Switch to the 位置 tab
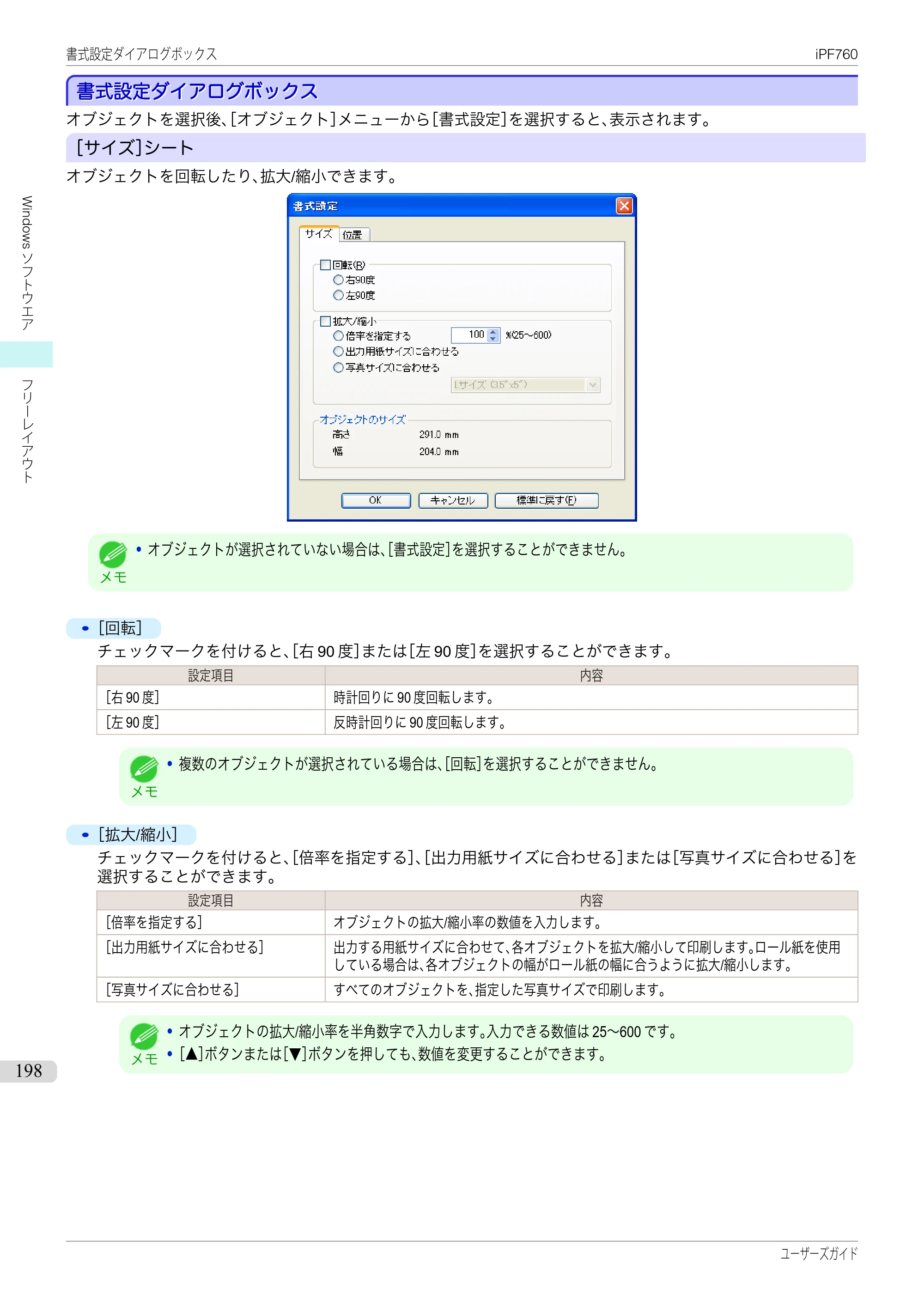The image size is (924, 1307). click(353, 235)
